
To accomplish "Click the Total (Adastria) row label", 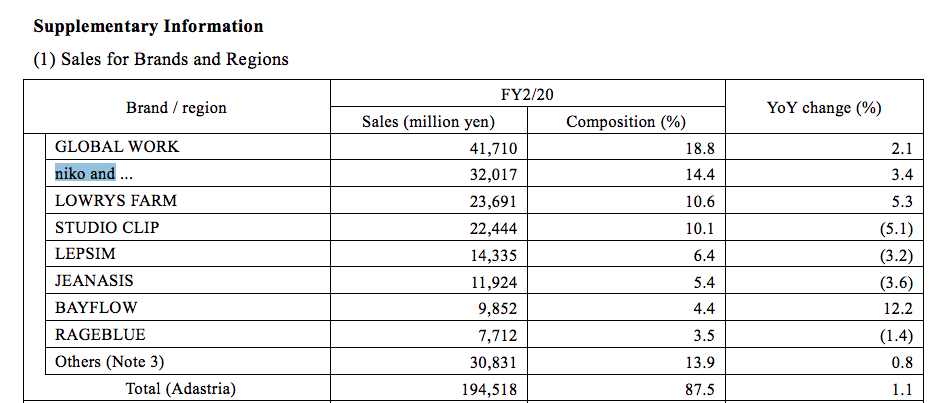I will 181,389.
